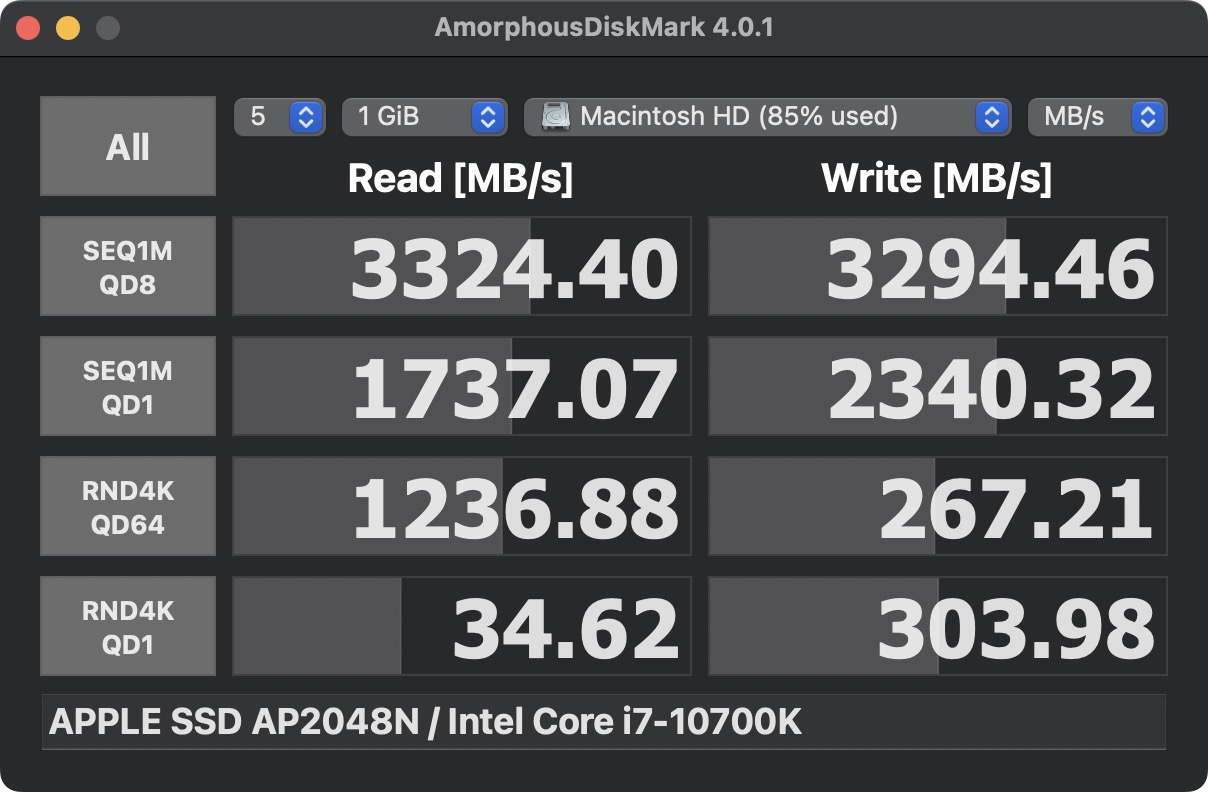Click the blue arrows on the drive selector

tap(990, 117)
